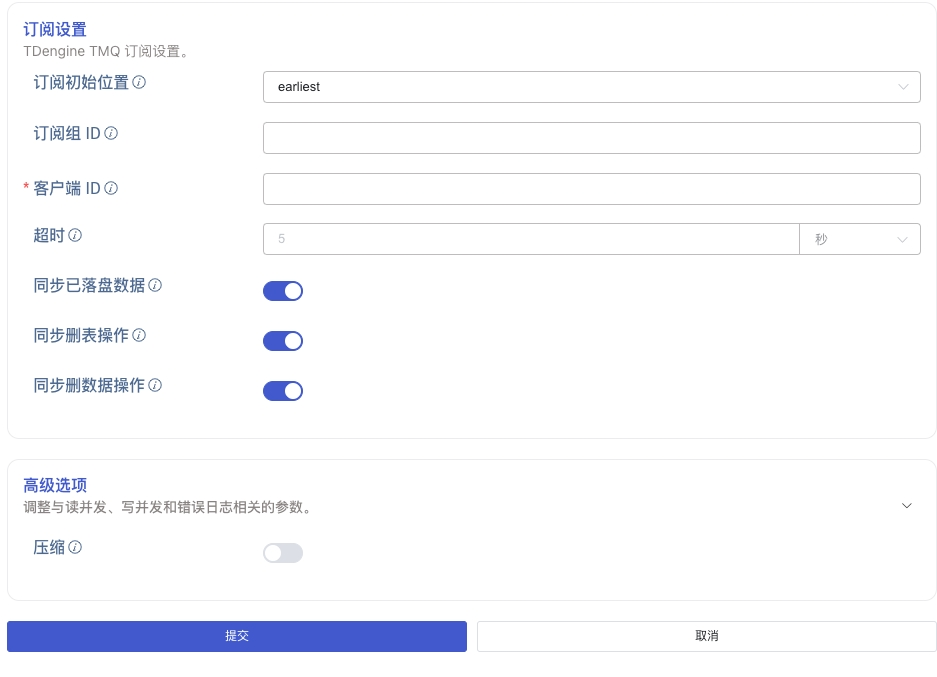Open the 秒 time unit selector
937x677 pixels.
[x=860, y=238]
